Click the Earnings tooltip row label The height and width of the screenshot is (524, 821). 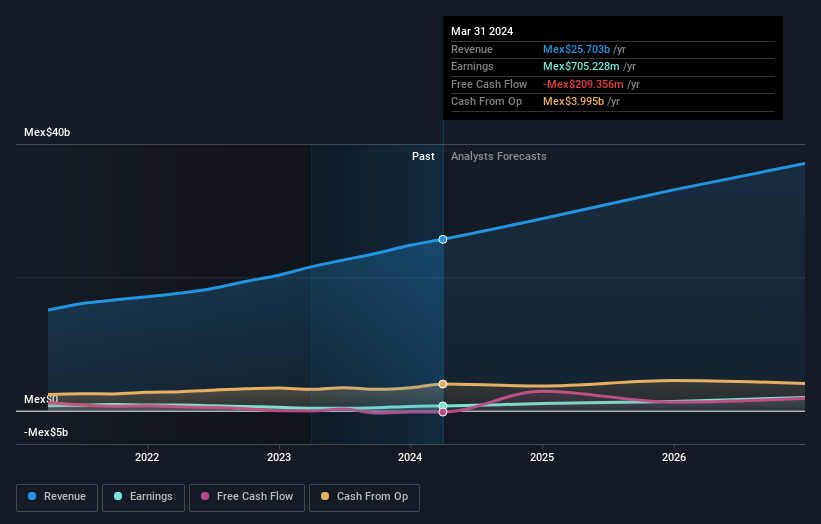point(472,66)
